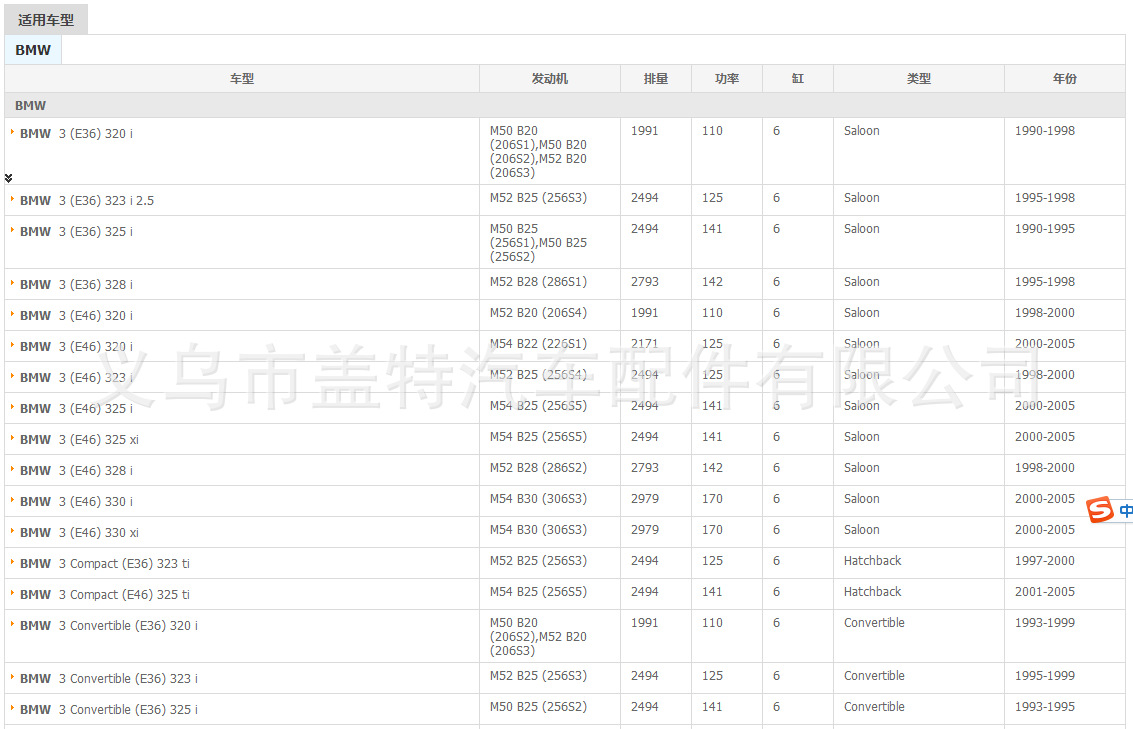Click engine cell M52 B28 (286S1)
This screenshot has width=1133, height=729.
(538, 282)
